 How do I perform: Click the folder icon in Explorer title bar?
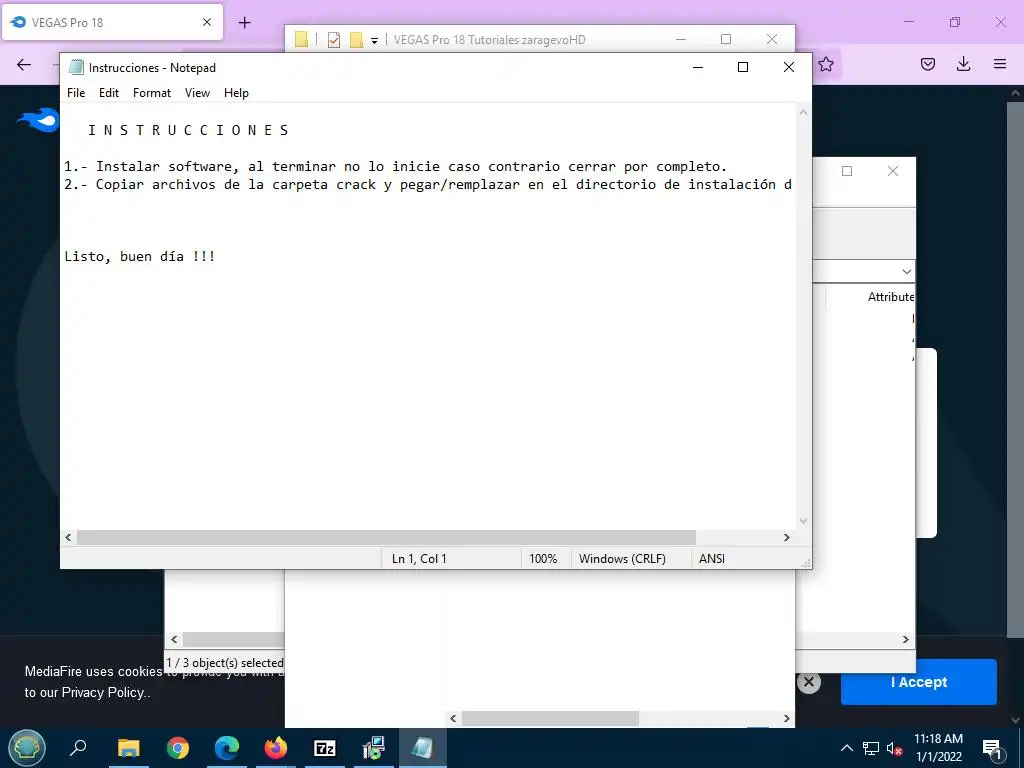(x=301, y=40)
